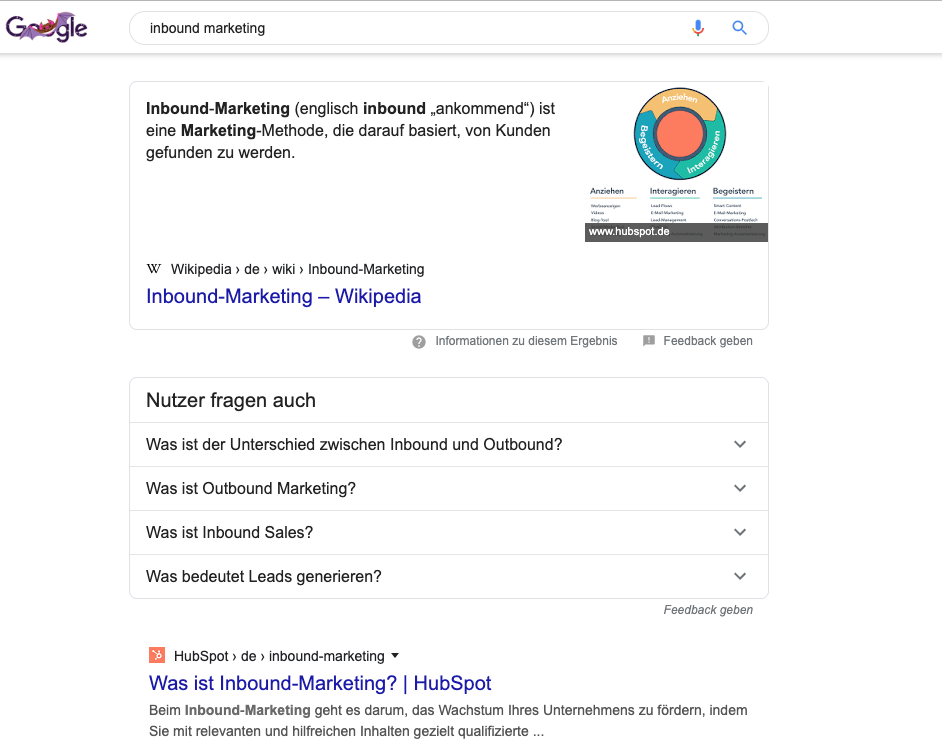Click the HubSpot result description snippet
942x747 pixels.
[x=448, y=721]
